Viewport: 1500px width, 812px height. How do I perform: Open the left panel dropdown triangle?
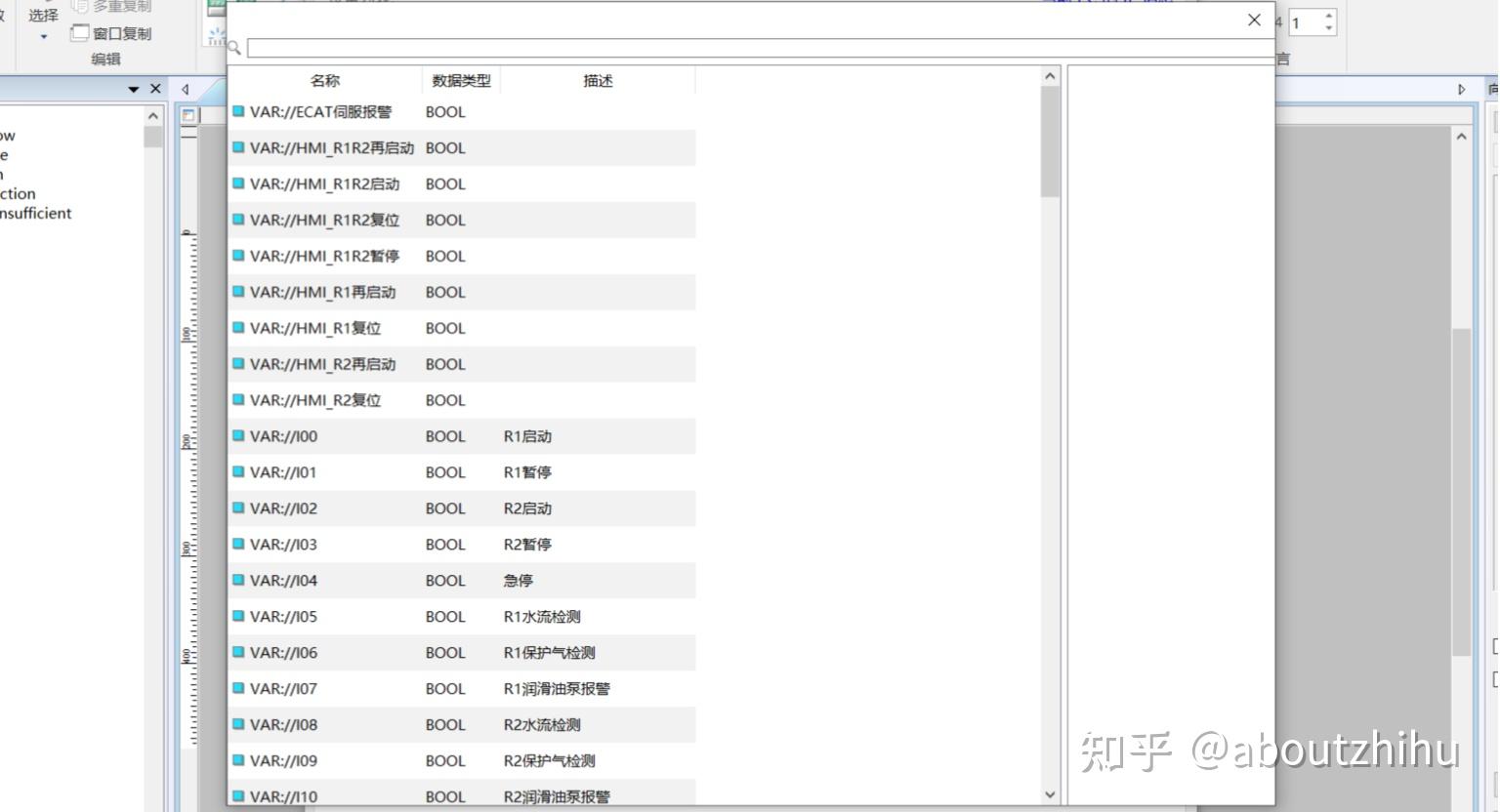(x=134, y=88)
